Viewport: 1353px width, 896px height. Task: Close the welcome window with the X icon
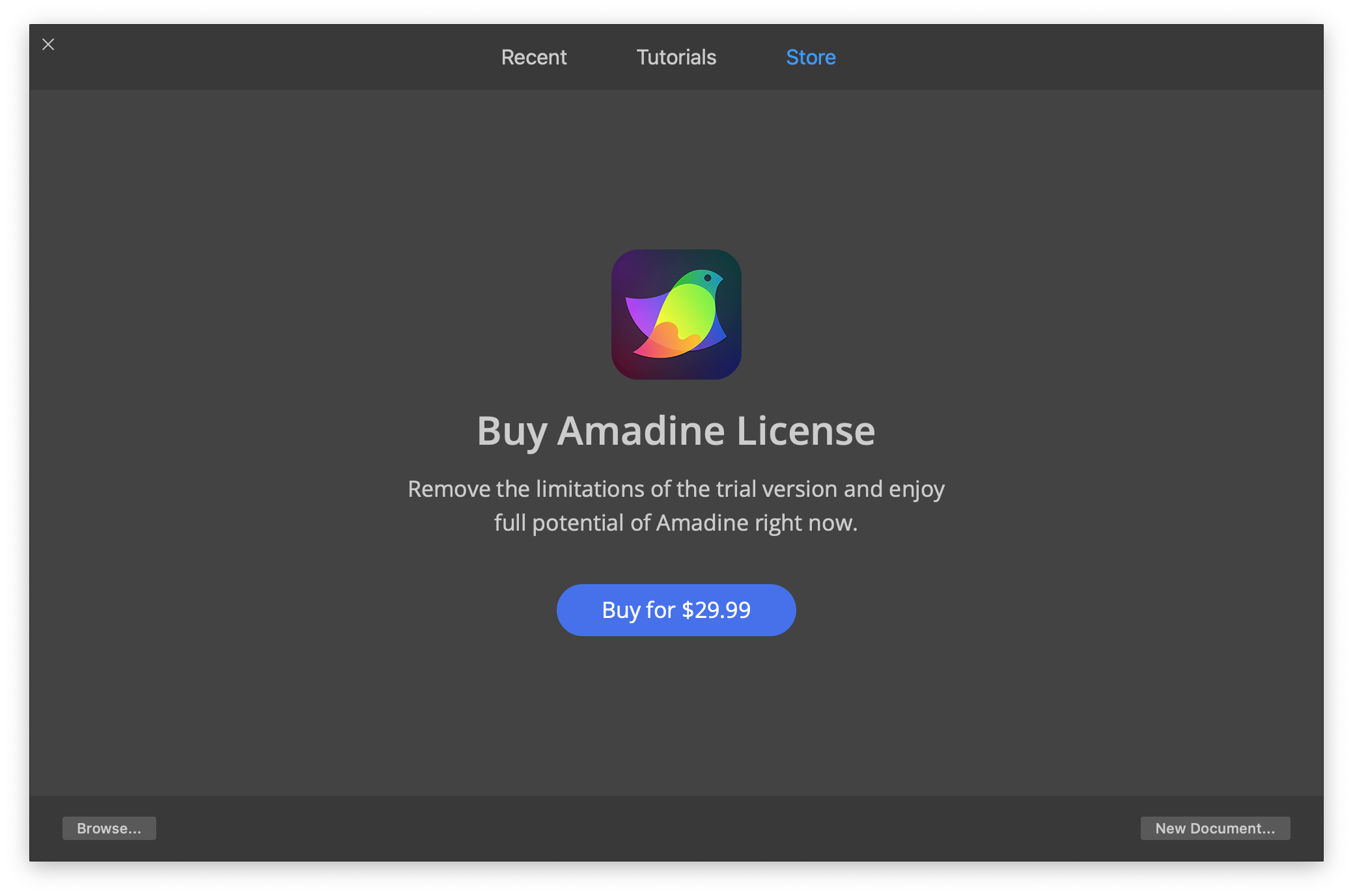click(x=48, y=44)
